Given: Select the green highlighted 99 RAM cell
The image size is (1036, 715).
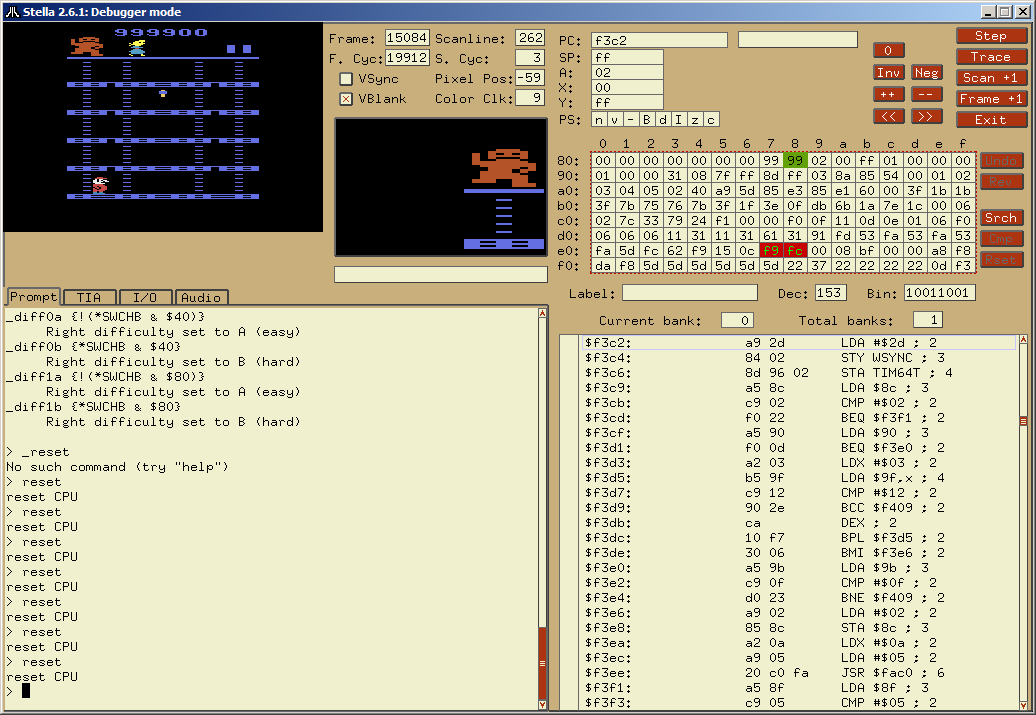Looking at the screenshot, I should click(x=795, y=161).
